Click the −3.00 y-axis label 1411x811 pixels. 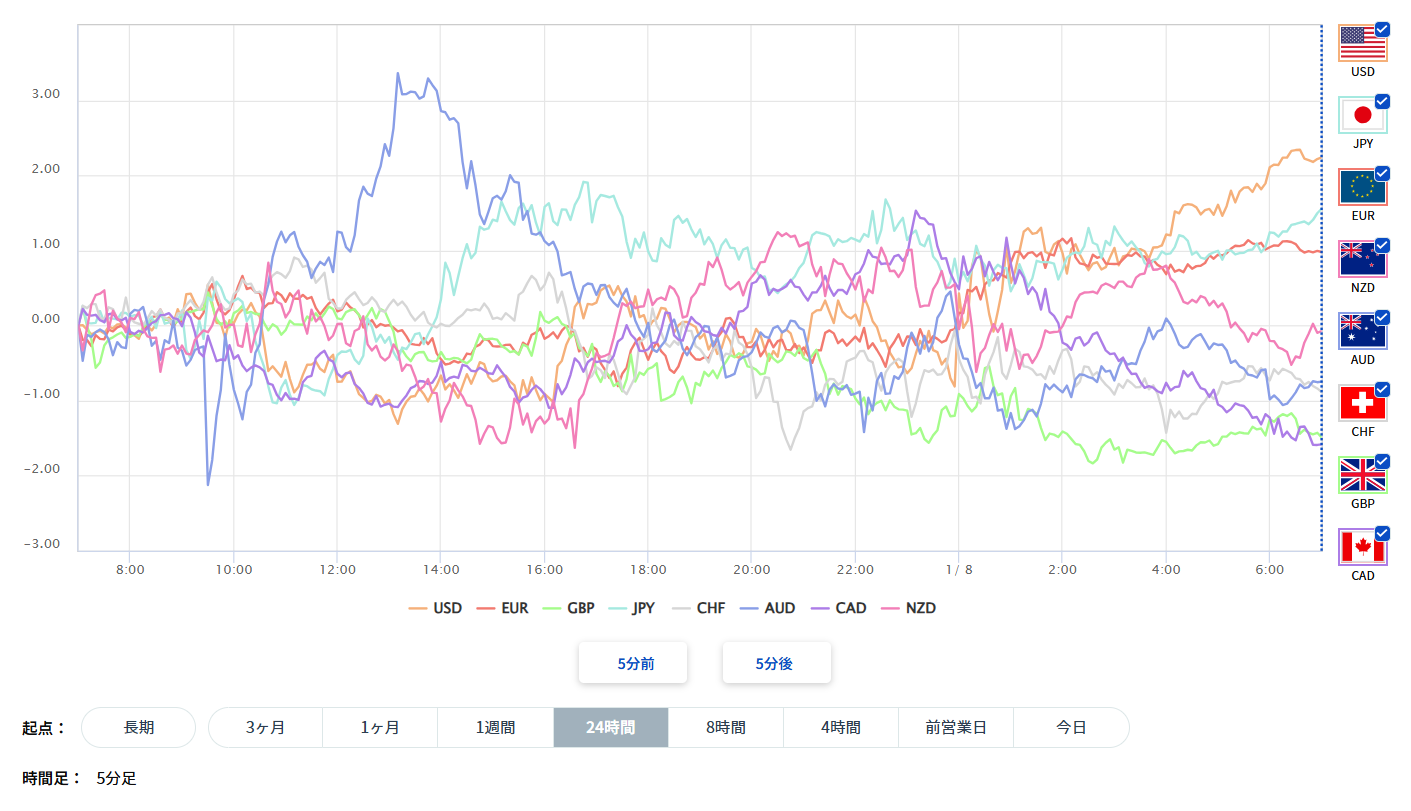coord(42,544)
